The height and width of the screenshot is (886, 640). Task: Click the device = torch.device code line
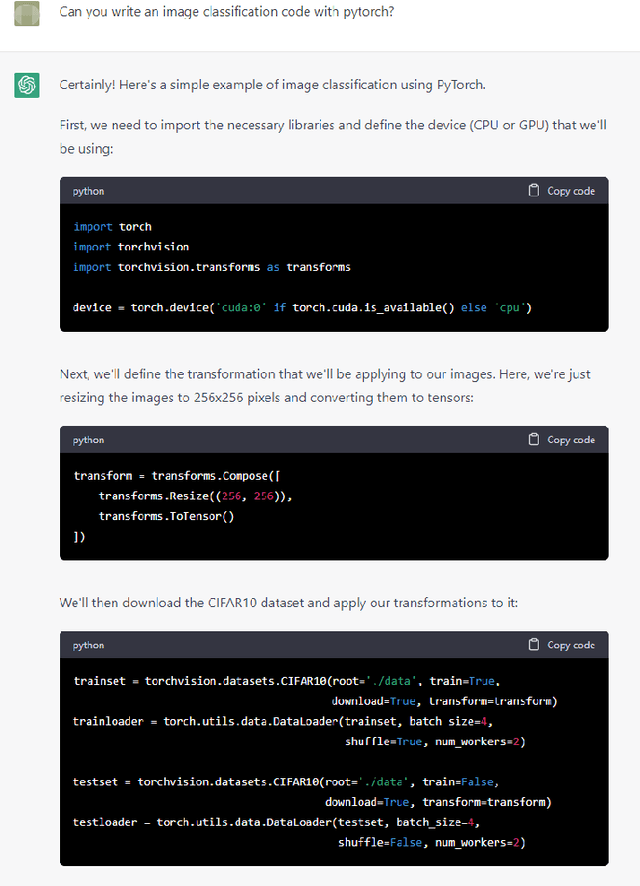click(302, 307)
